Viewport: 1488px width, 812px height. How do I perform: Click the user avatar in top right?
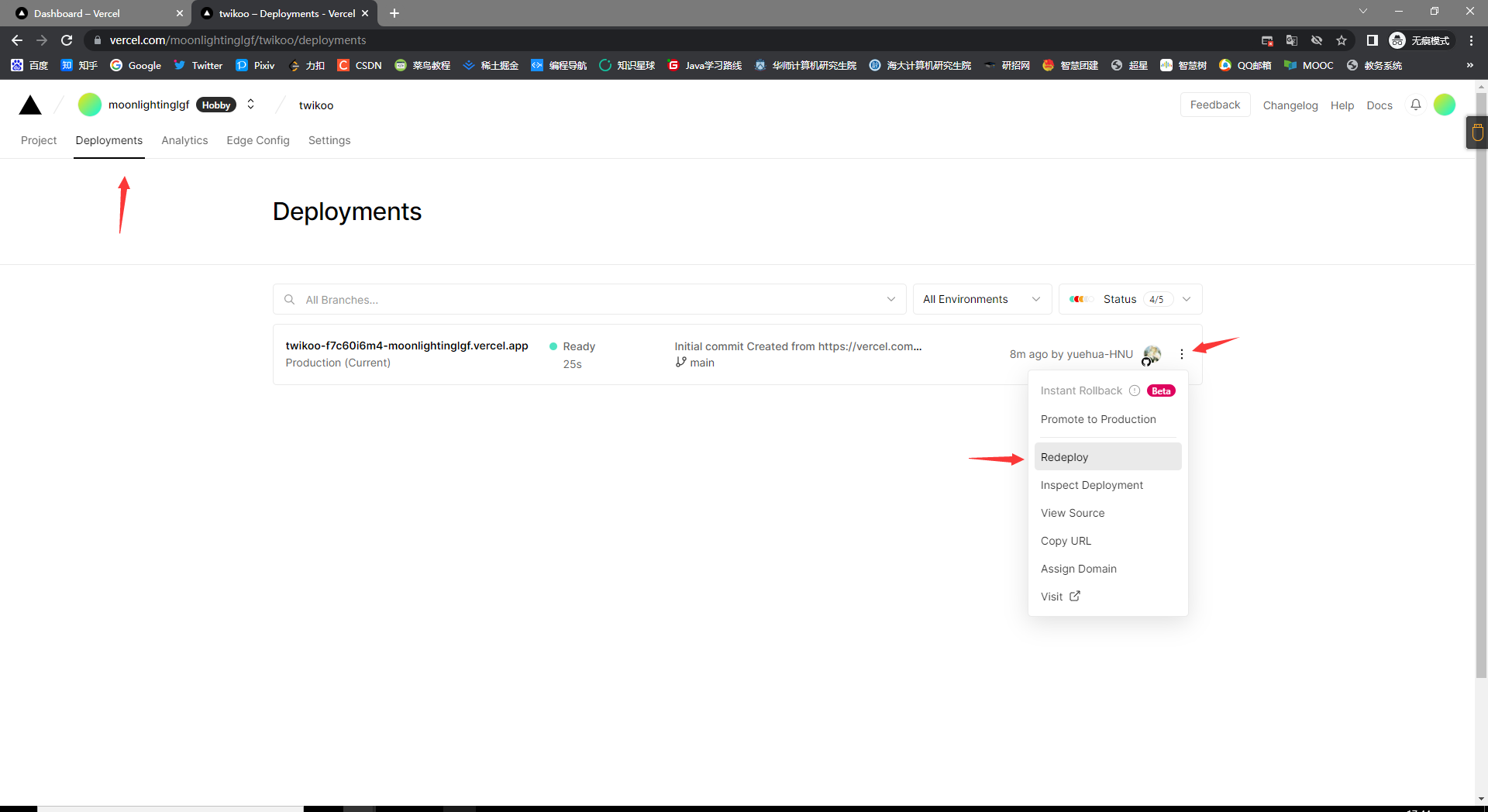tap(1444, 105)
